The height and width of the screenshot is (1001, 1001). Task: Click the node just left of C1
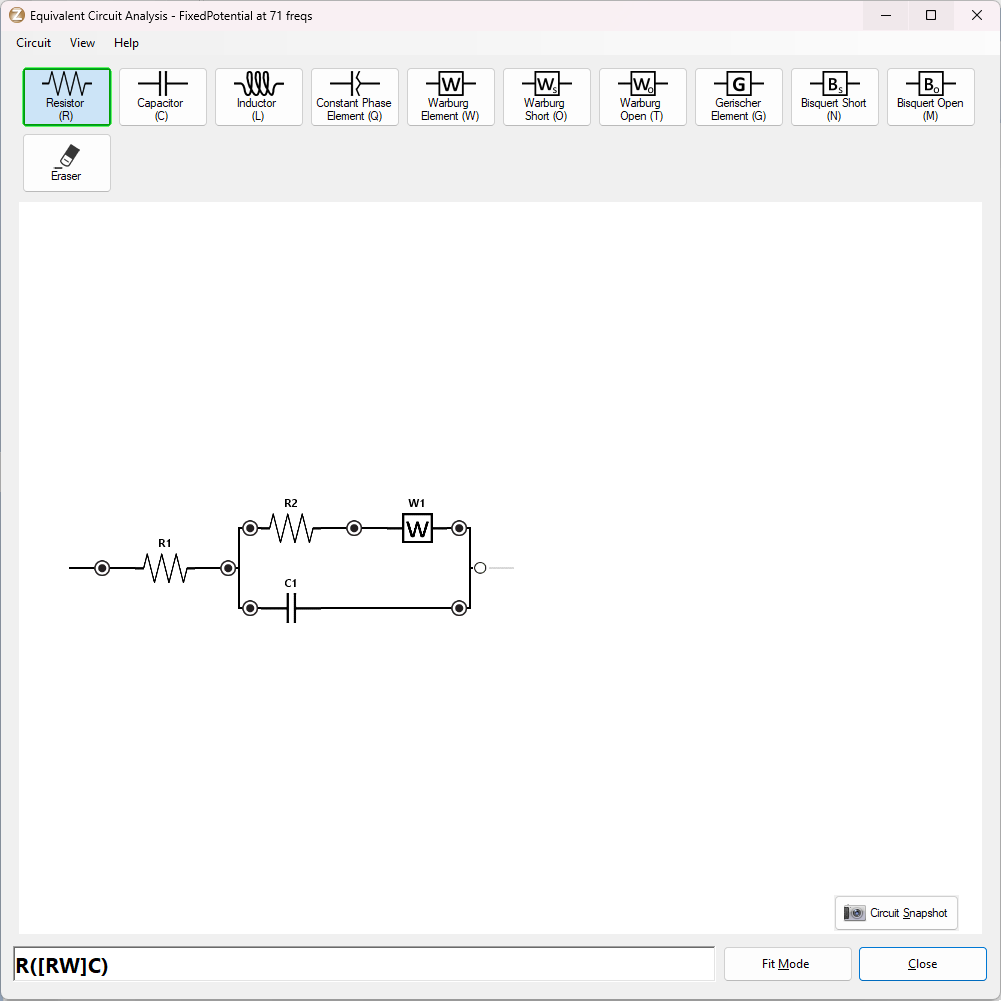point(250,608)
